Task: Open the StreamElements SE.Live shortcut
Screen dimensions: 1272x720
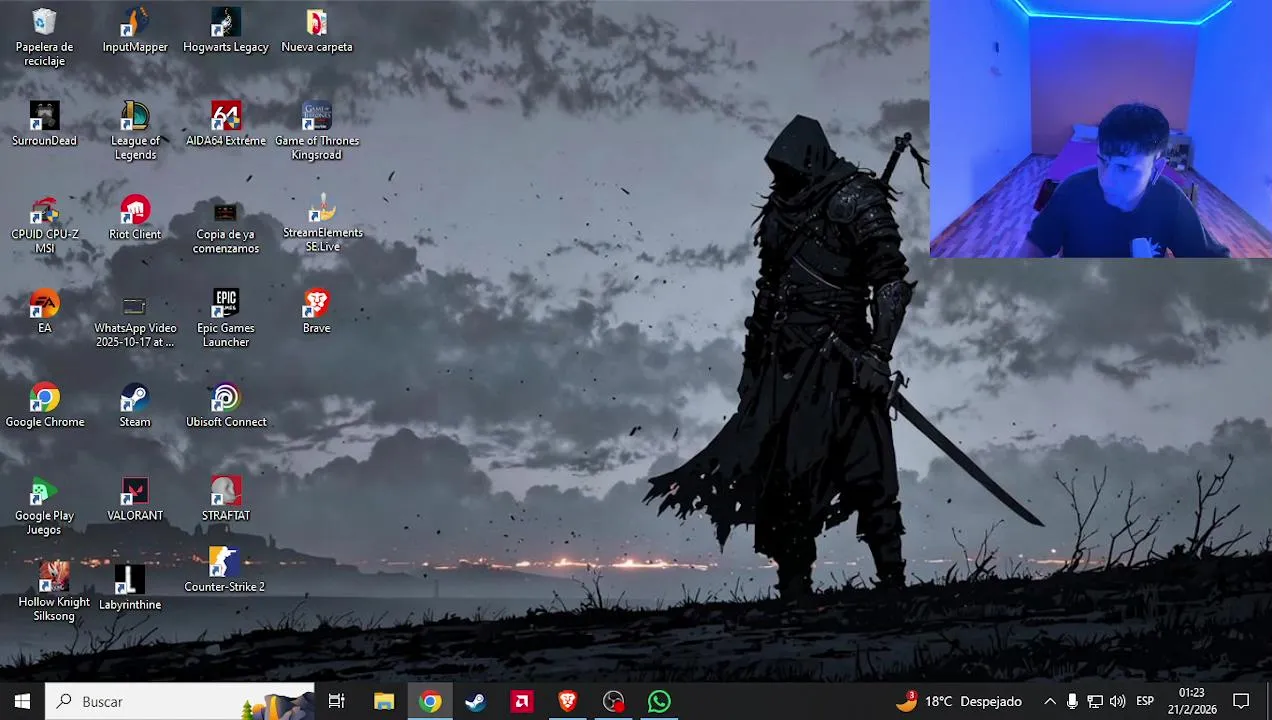Action: [x=322, y=223]
